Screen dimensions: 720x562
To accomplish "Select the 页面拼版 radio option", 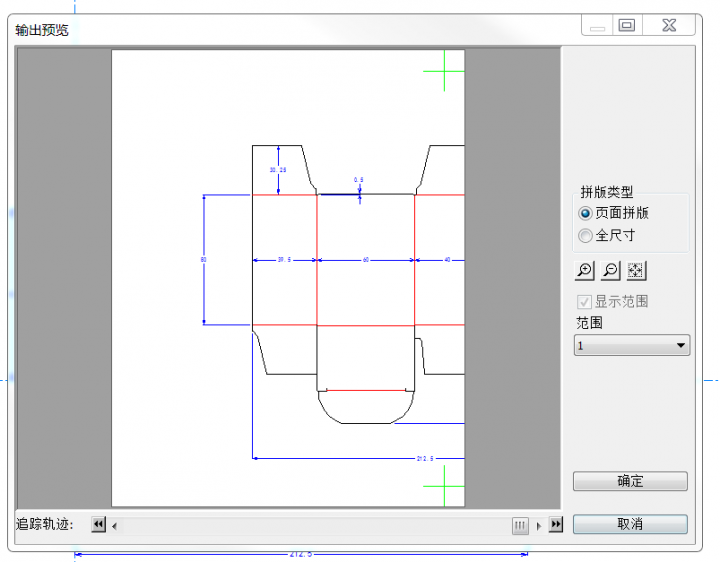I will click(x=586, y=213).
